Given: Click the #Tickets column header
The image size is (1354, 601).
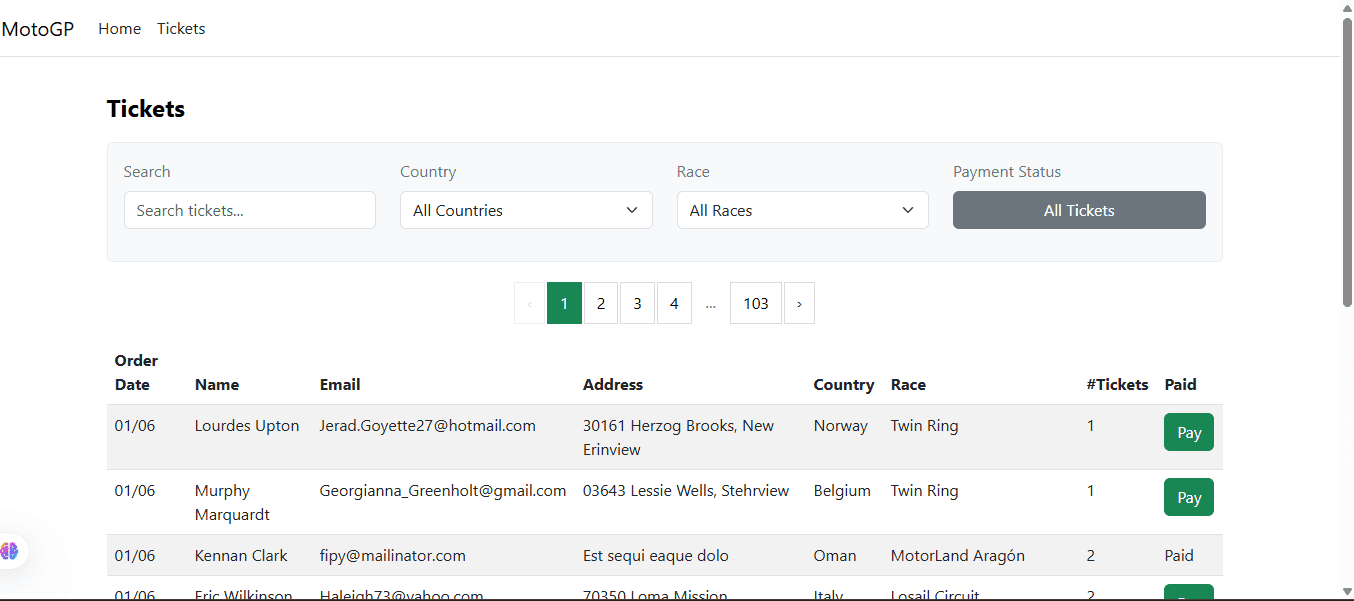Looking at the screenshot, I should (1117, 384).
